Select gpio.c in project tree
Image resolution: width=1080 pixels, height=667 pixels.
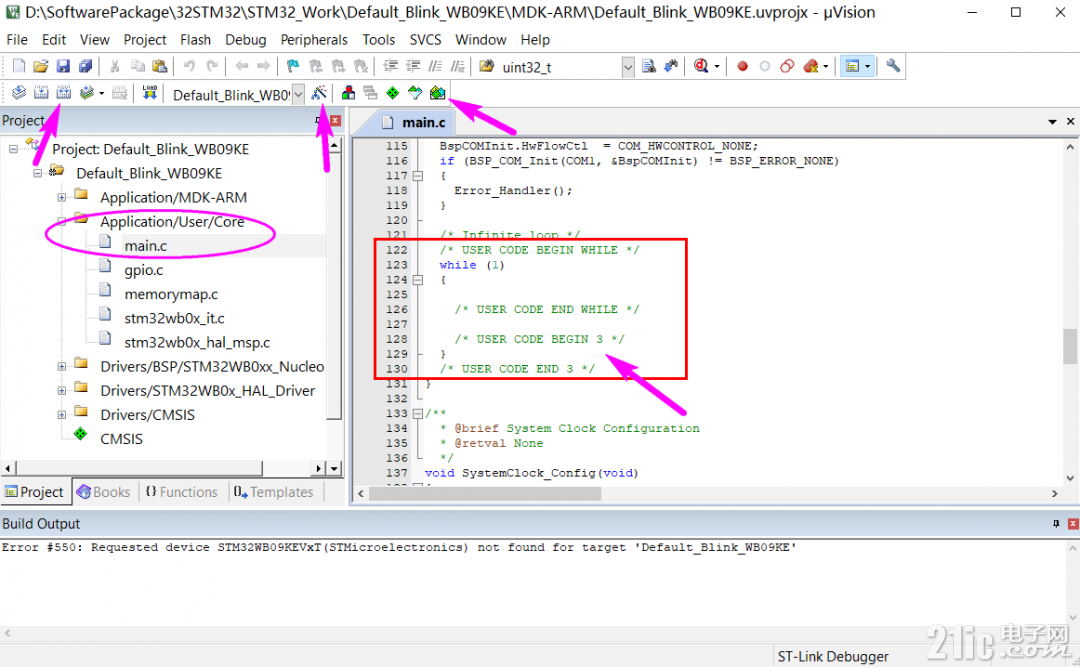pyautogui.click(x=144, y=270)
